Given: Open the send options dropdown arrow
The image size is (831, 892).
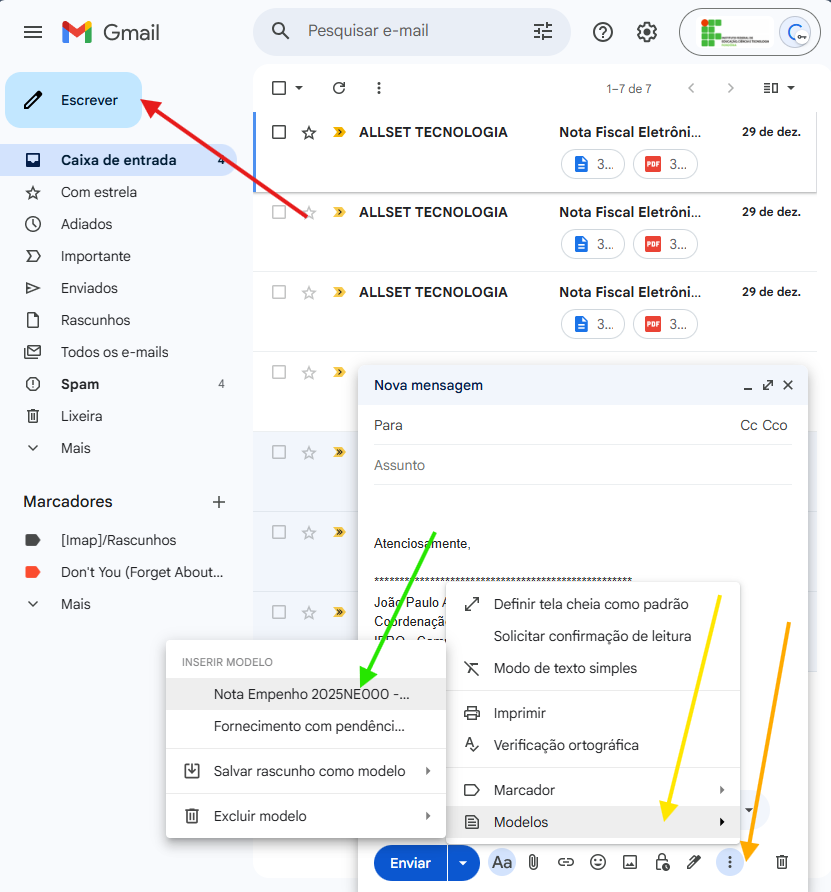Looking at the screenshot, I should click(x=463, y=862).
